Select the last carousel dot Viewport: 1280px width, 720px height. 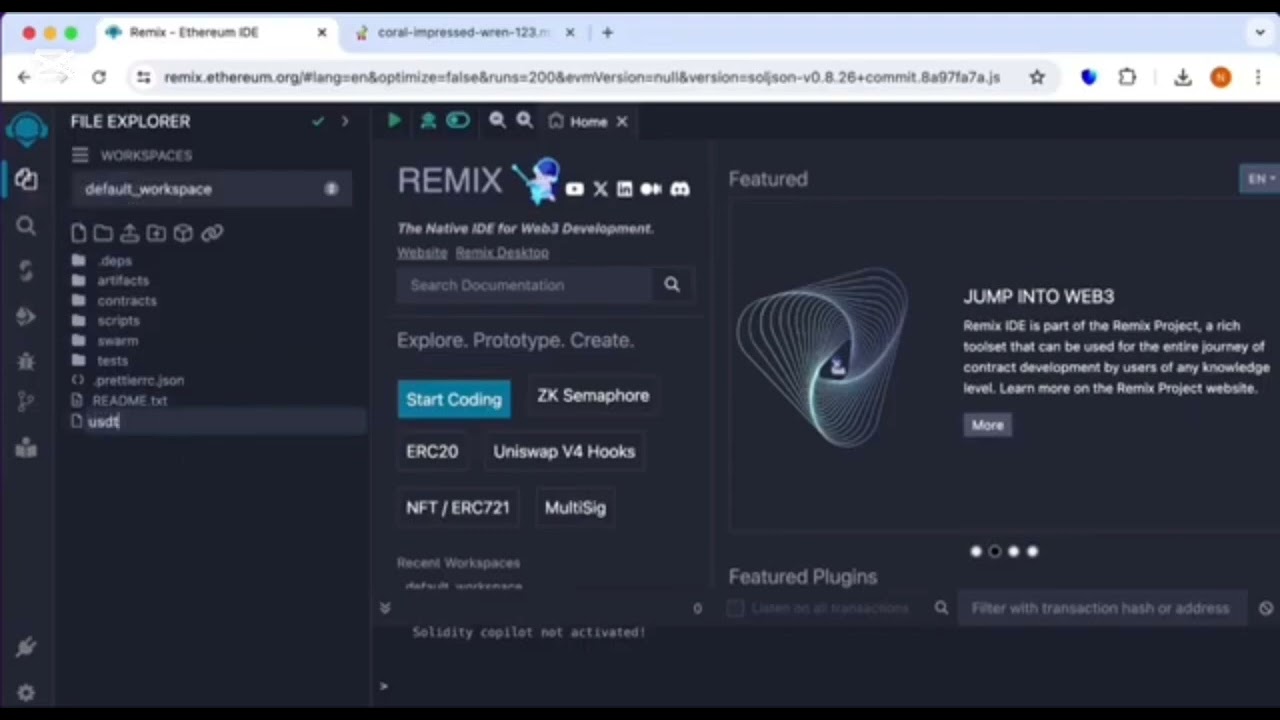(x=1033, y=551)
